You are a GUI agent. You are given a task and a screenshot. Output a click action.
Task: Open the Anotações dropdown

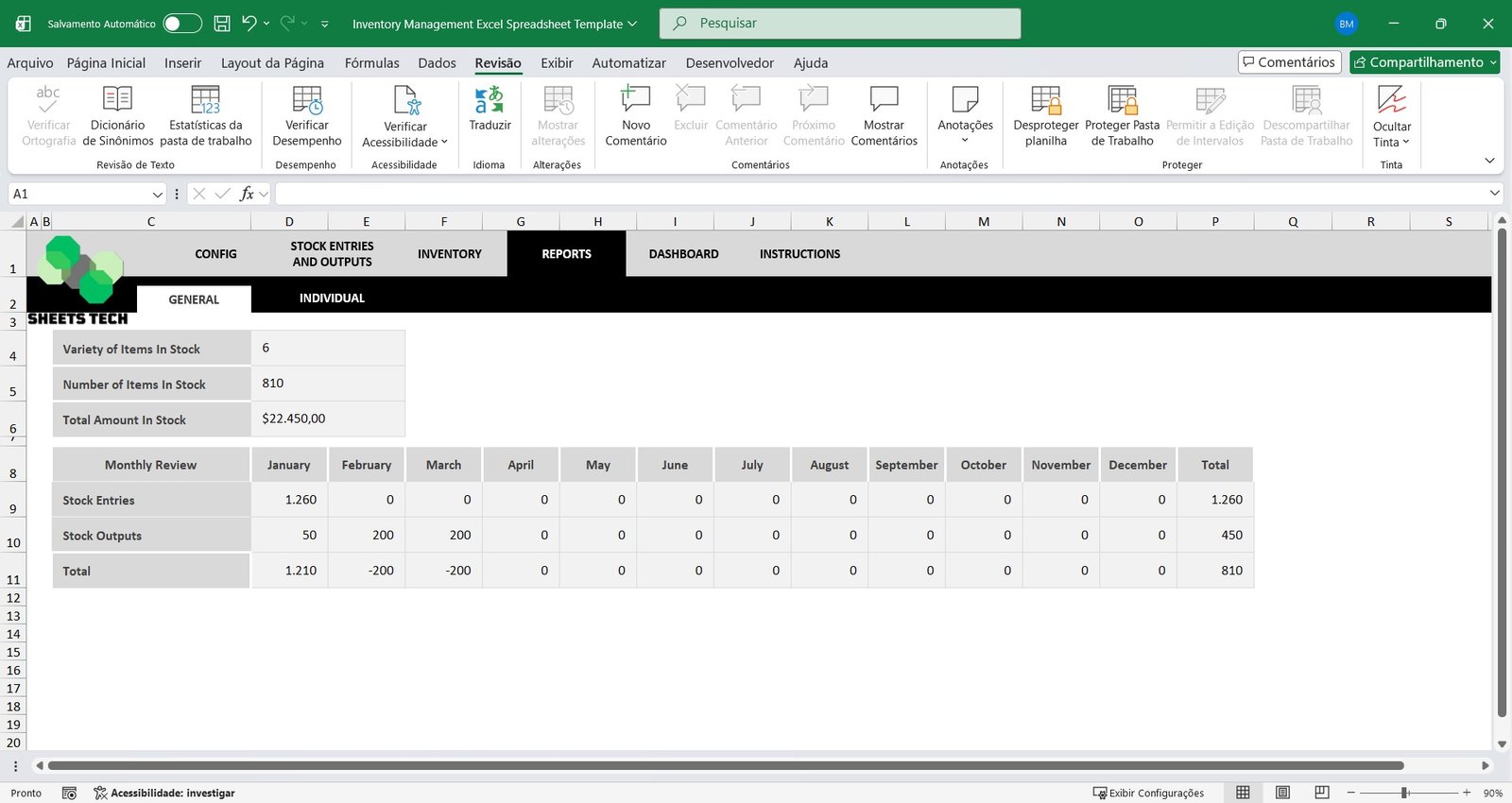[x=965, y=140]
